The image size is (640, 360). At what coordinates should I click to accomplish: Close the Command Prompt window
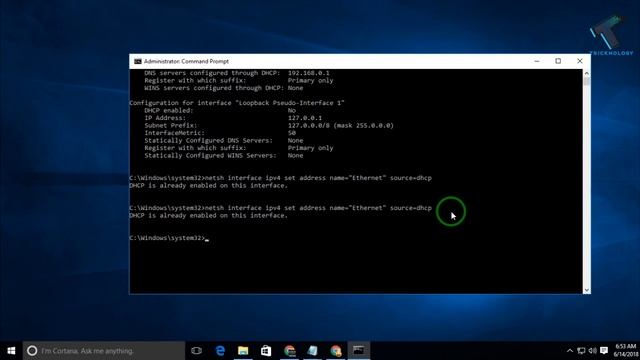580,61
